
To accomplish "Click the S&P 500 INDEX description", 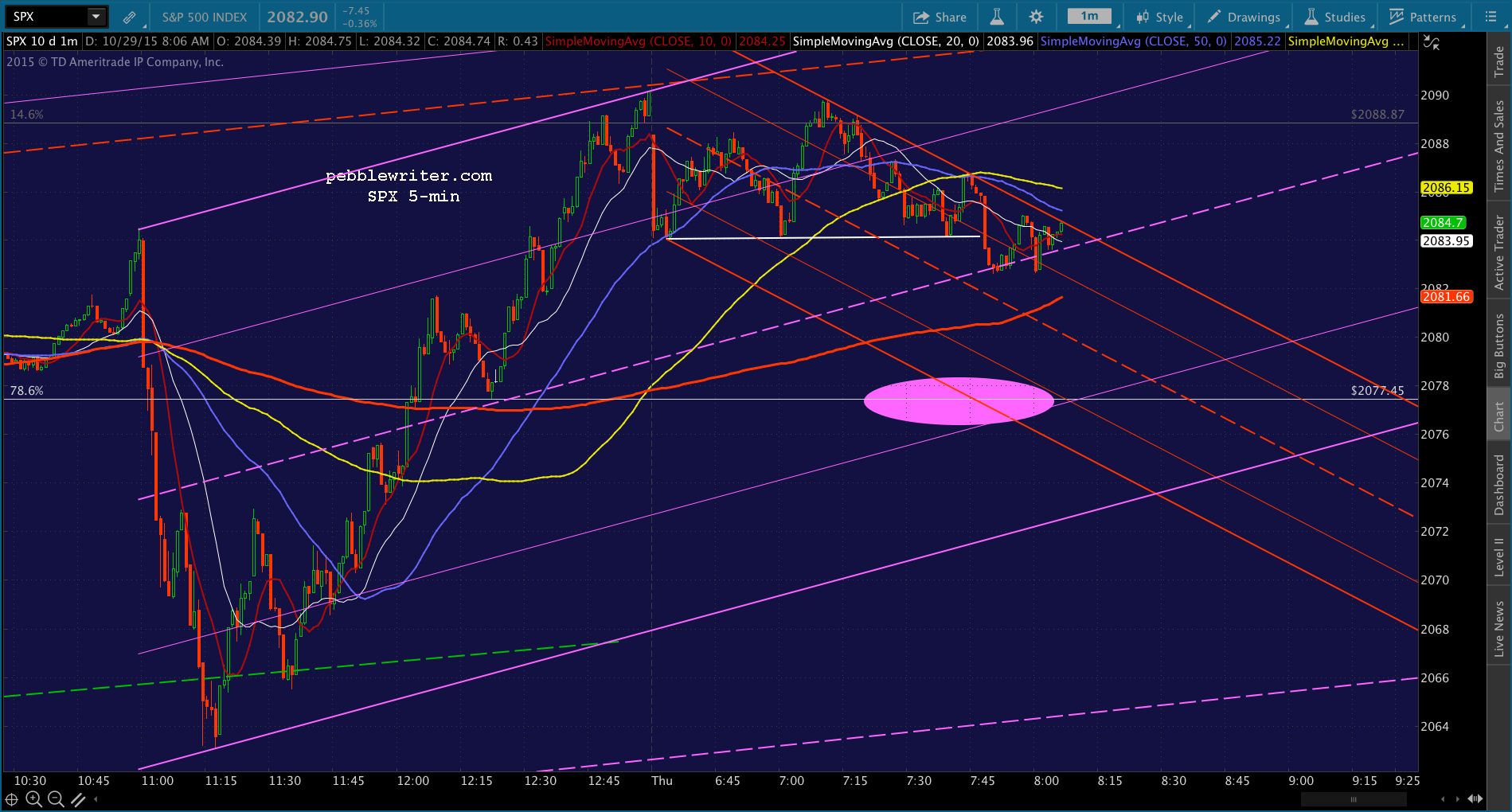I will 205,17.
